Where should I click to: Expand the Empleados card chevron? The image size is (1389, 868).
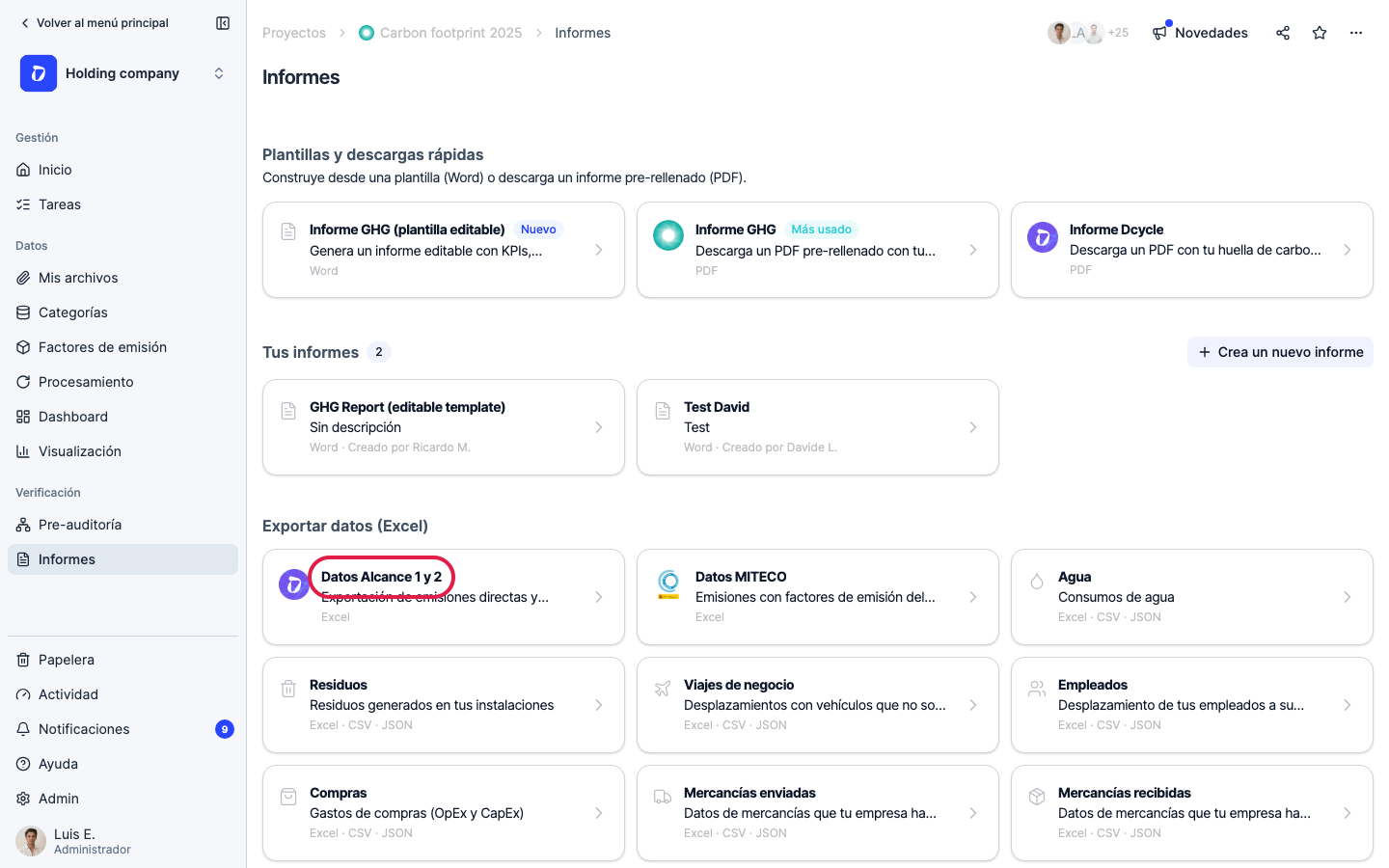1348,705
